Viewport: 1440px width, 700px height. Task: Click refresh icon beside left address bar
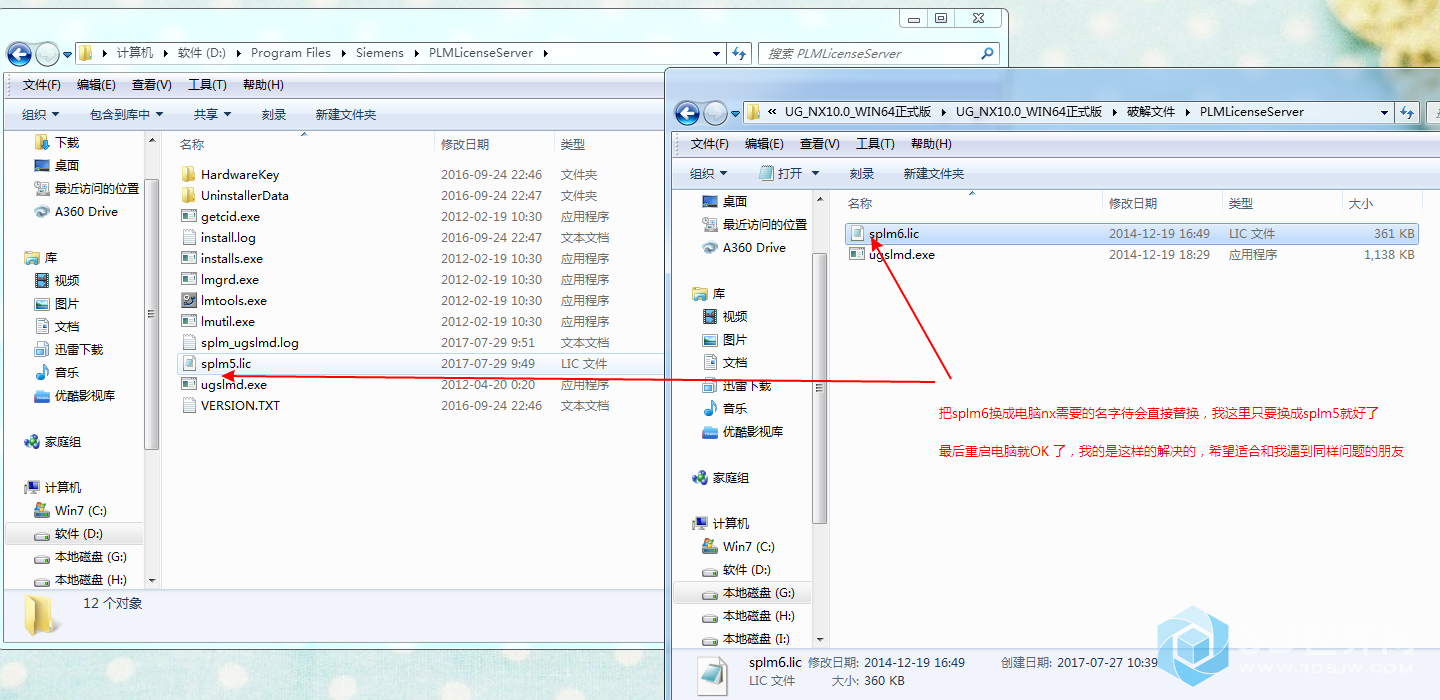(x=739, y=53)
